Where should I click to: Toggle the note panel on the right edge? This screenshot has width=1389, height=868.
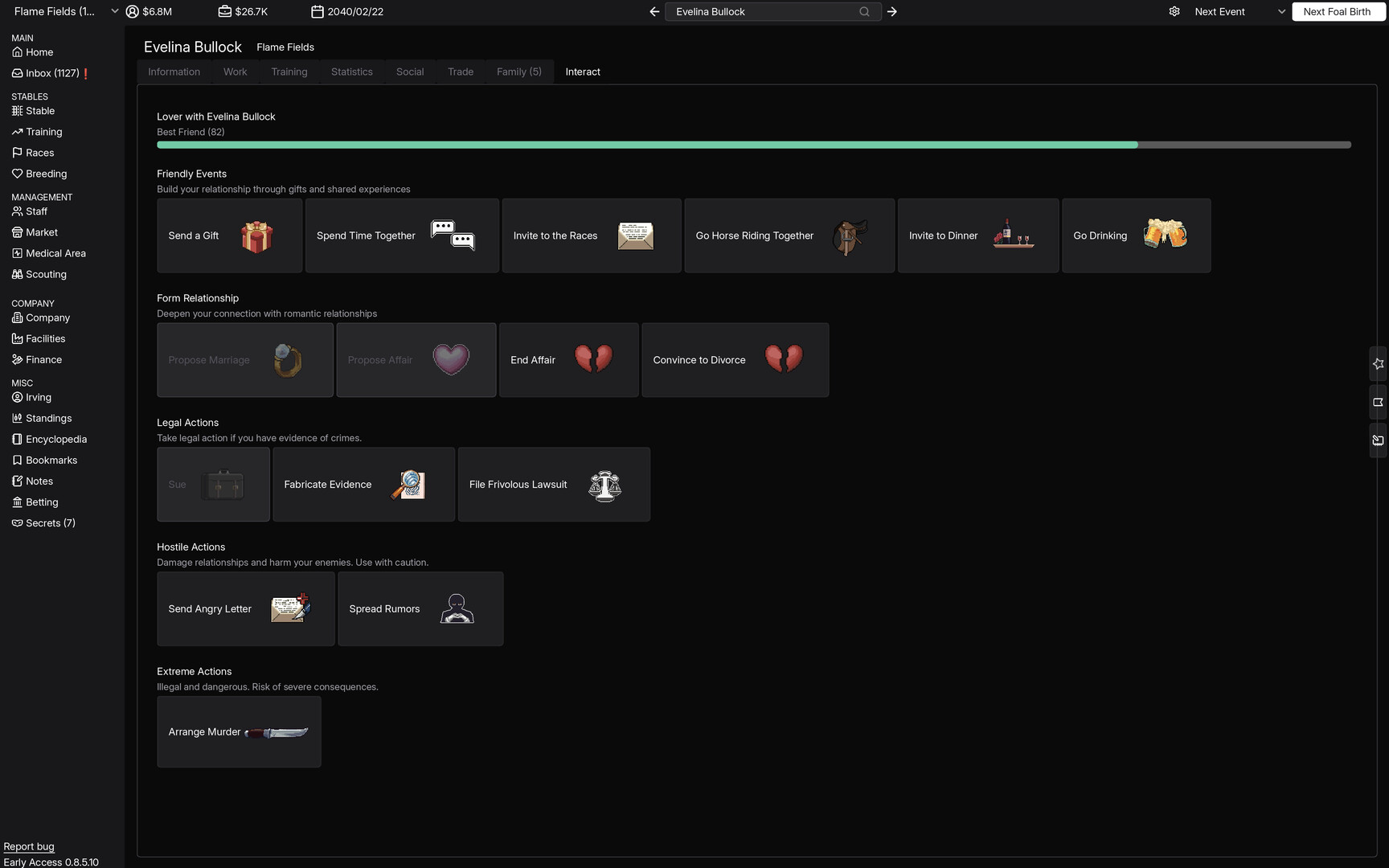coord(1378,440)
